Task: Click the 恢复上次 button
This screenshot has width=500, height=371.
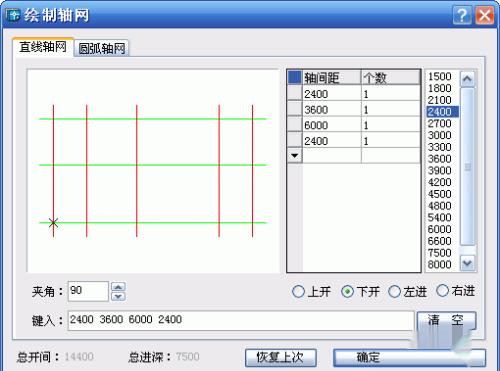Action: (280, 357)
